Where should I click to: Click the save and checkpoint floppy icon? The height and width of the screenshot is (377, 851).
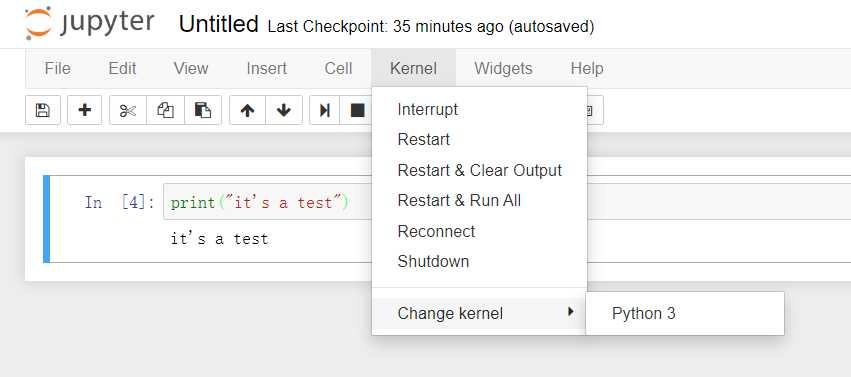pos(42,110)
